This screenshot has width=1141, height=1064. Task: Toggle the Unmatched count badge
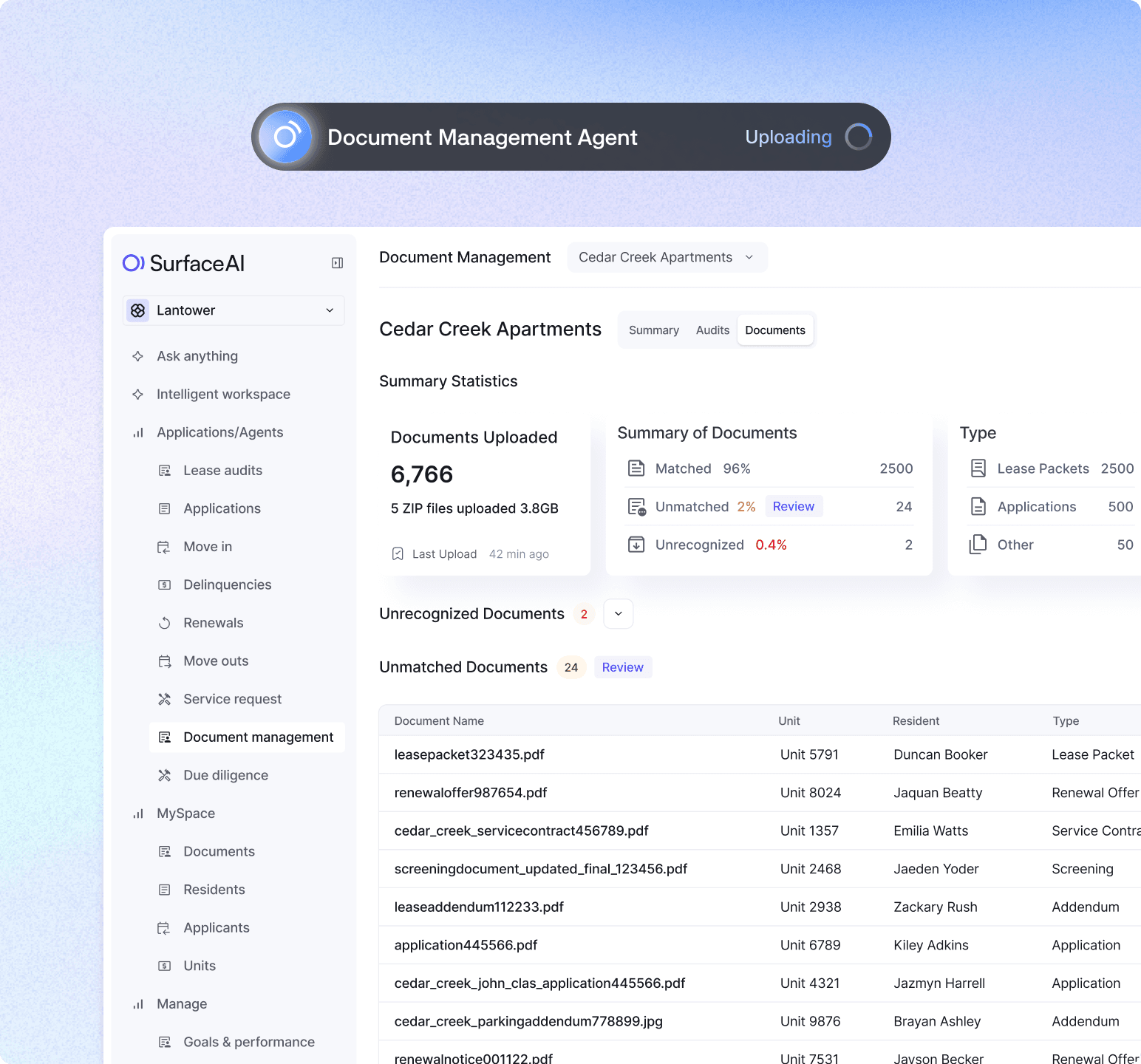coord(571,667)
